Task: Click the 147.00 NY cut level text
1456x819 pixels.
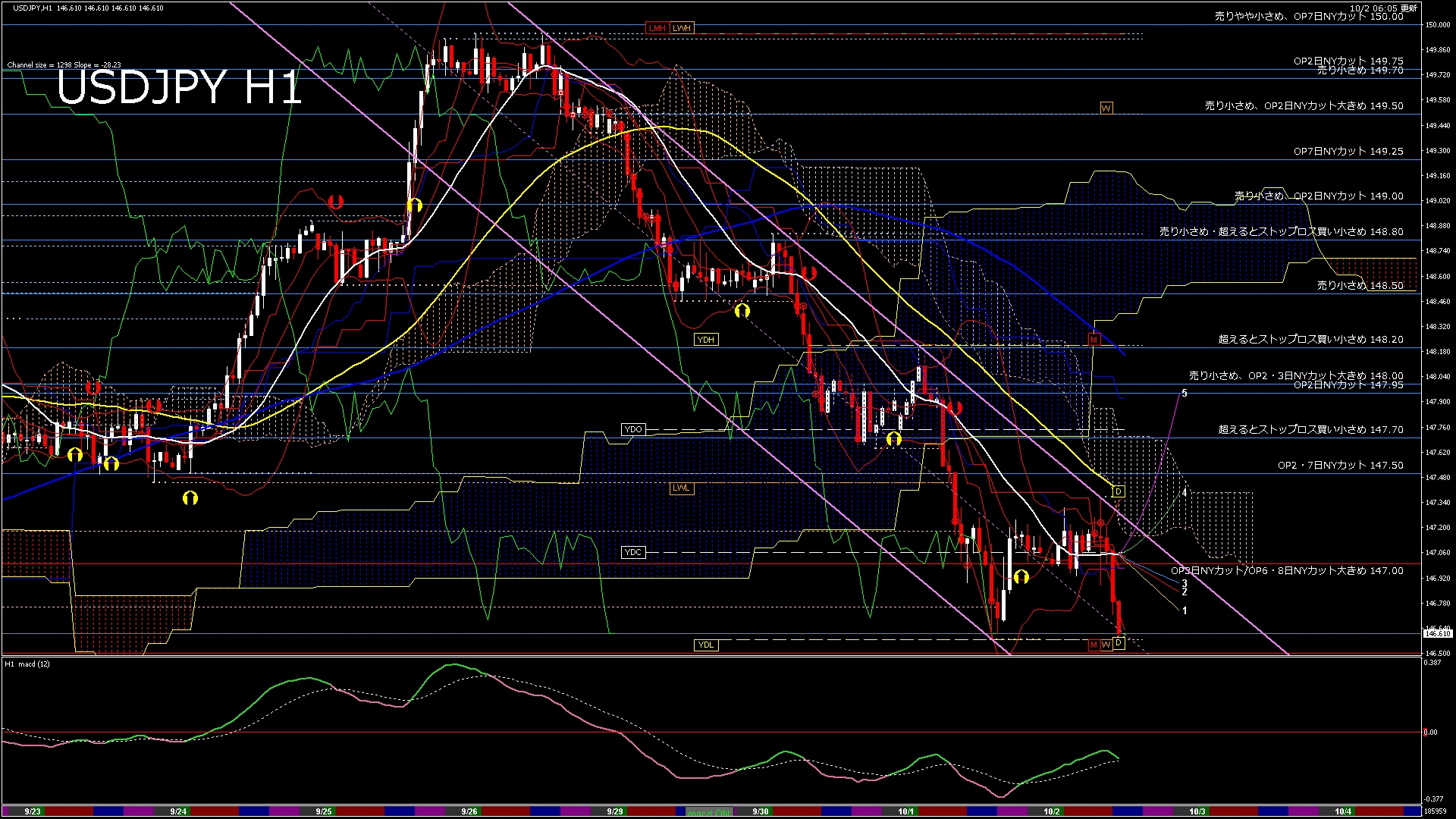Action: (1287, 571)
